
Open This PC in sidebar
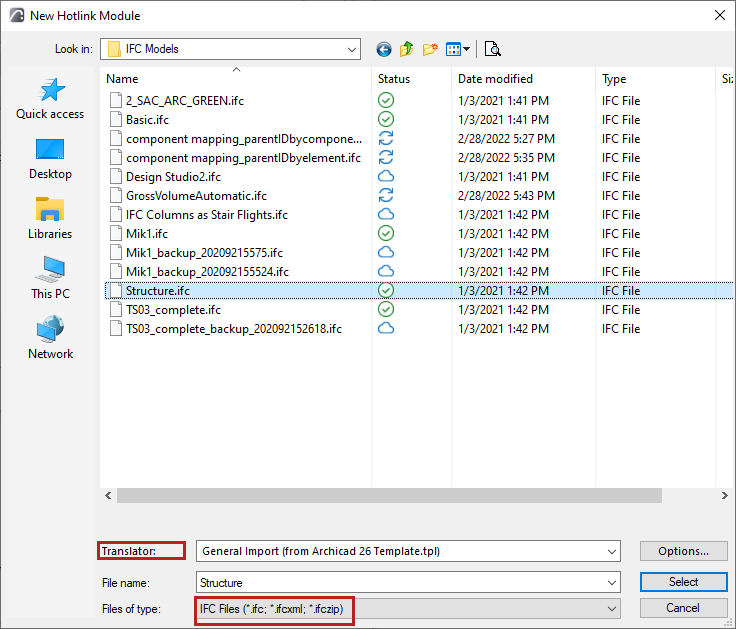[x=50, y=278]
